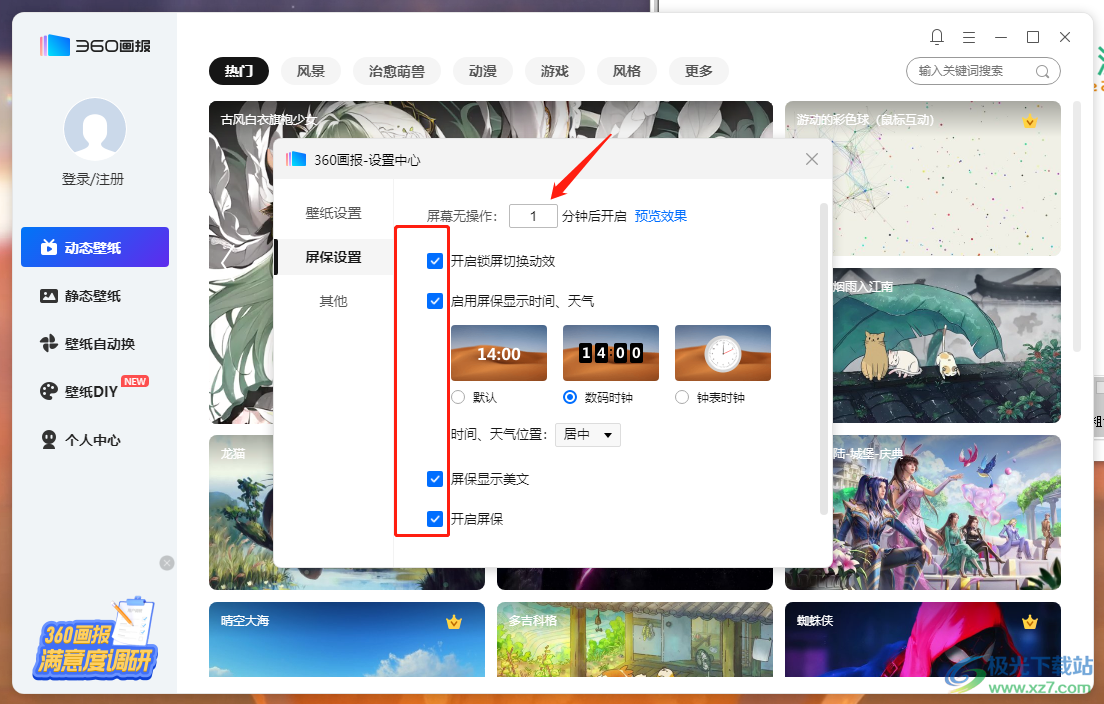Select the 风格 category tab
Viewport: 1104px width, 704px height.
pyautogui.click(x=627, y=71)
